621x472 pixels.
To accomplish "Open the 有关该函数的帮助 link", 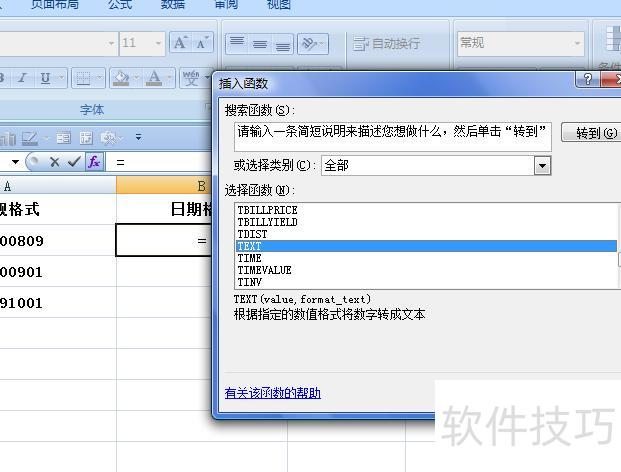I will [272, 393].
